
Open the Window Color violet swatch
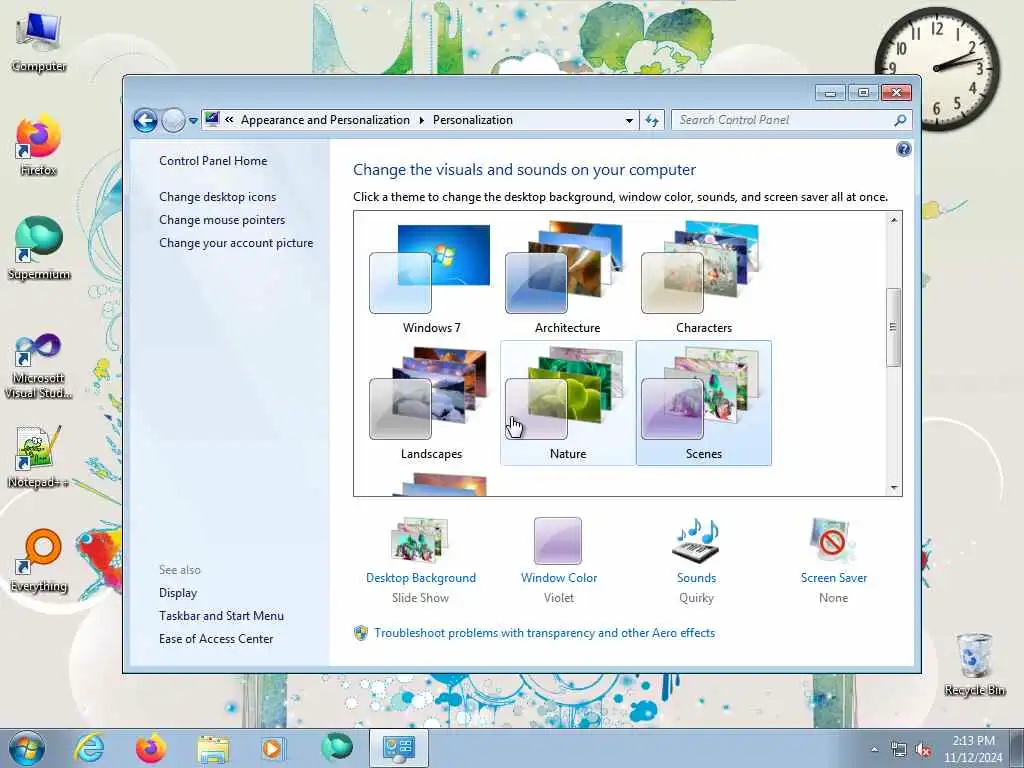558,541
